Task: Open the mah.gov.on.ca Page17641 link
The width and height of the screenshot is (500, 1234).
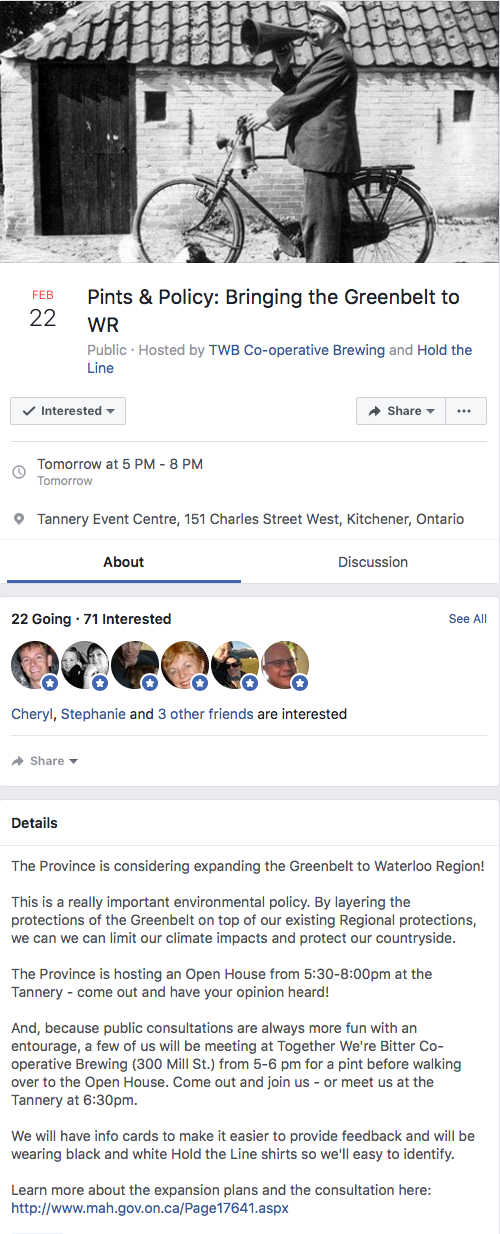Action: [150, 1208]
